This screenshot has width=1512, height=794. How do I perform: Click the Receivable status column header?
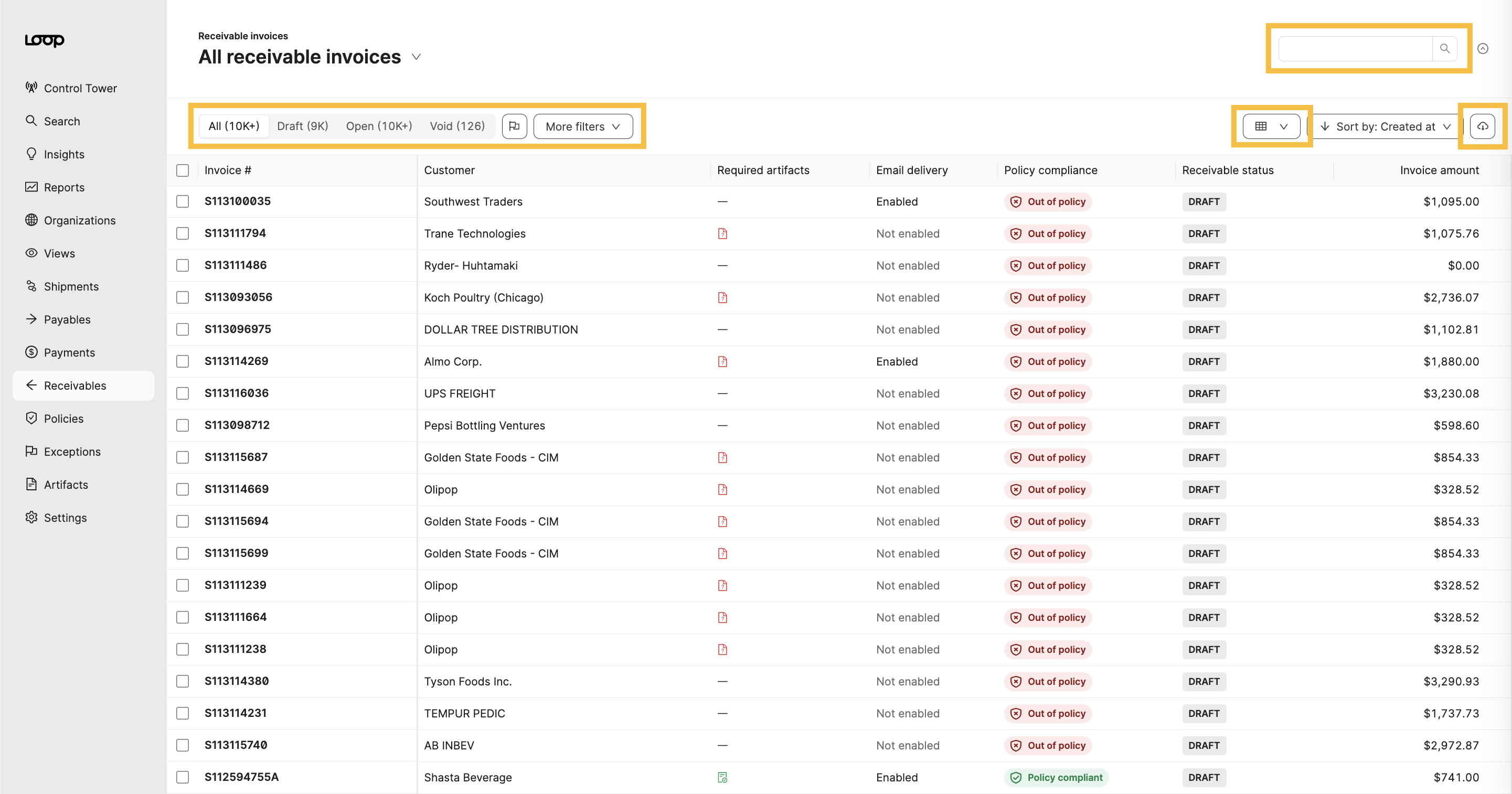pos(1227,170)
